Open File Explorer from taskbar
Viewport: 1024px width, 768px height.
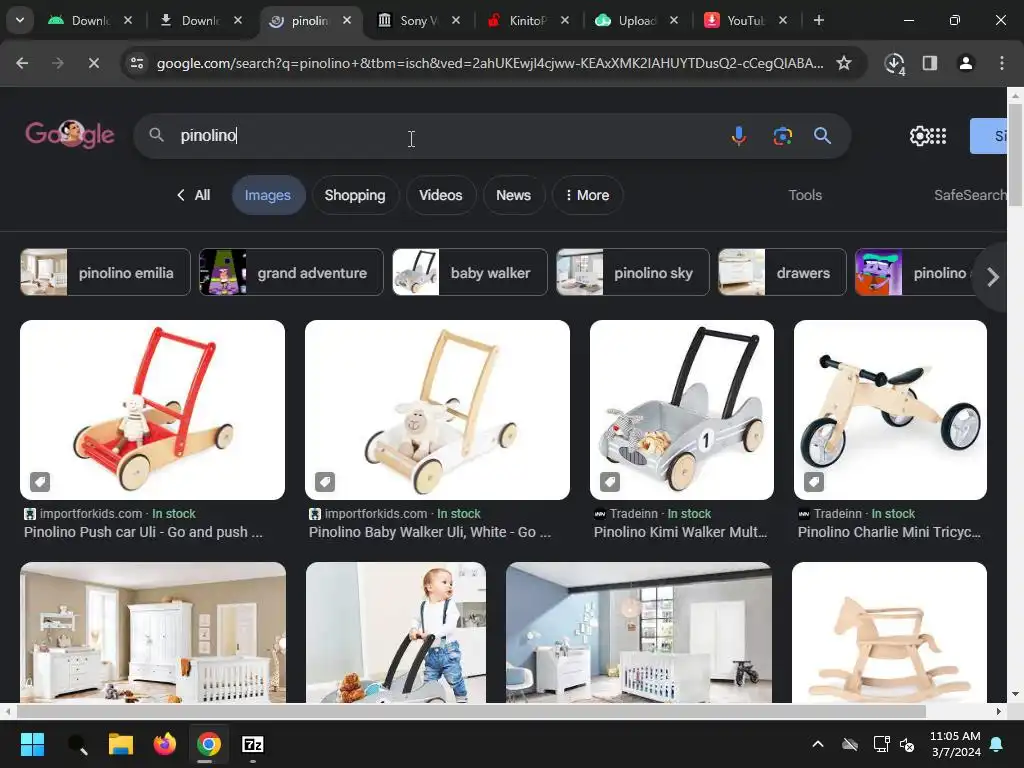(x=121, y=744)
